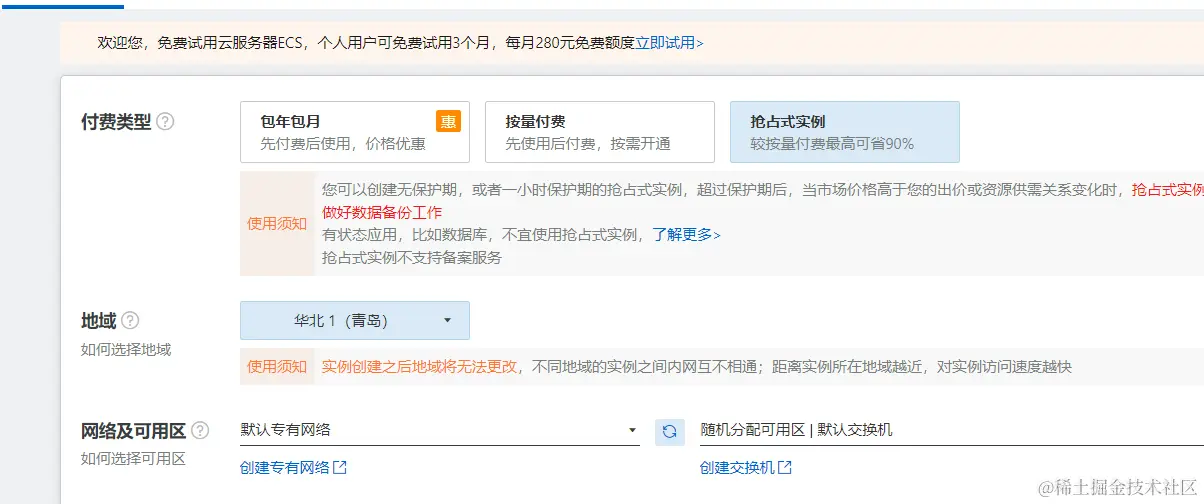Click the 使用须知 label beside billing notes

click(x=277, y=223)
